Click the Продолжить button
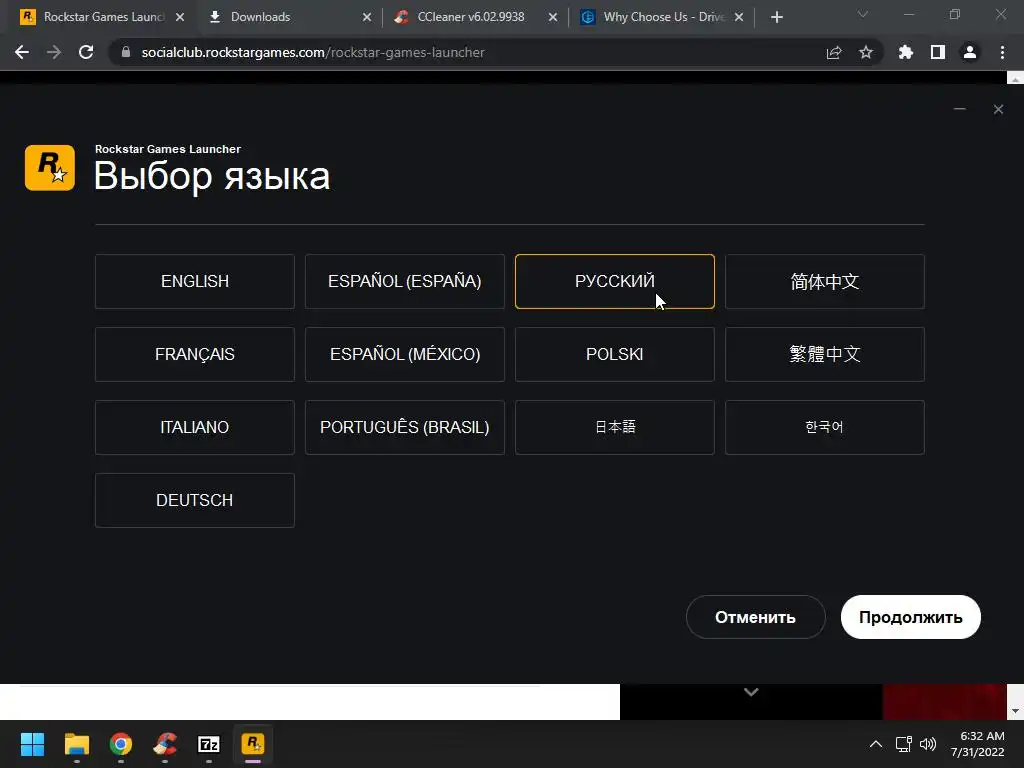This screenshot has height=768, width=1024. [910, 617]
